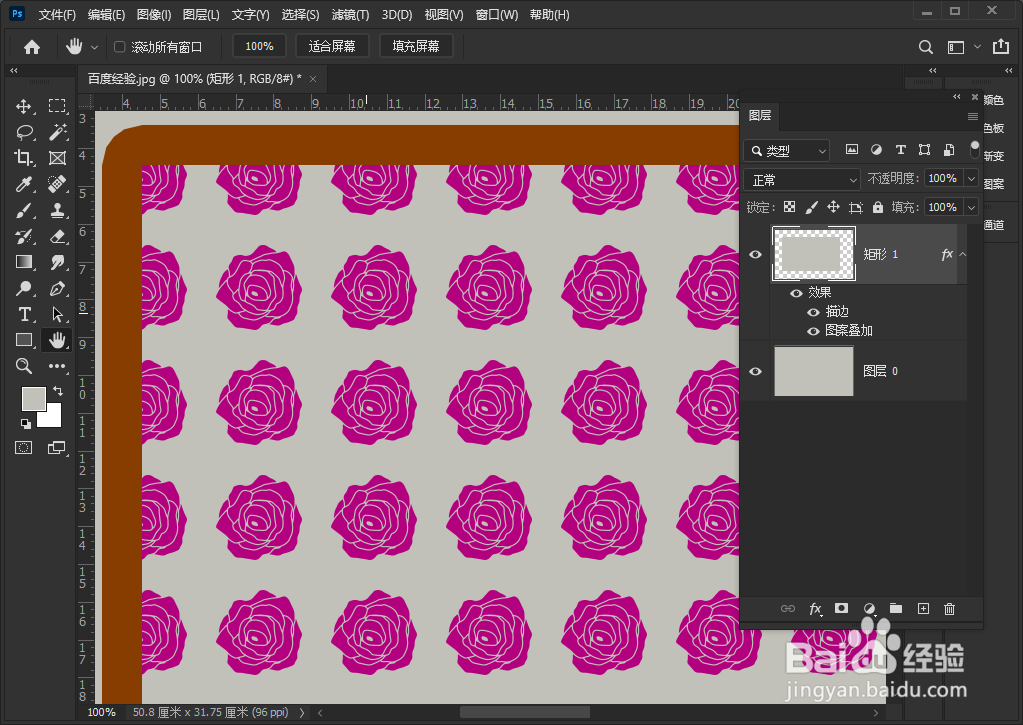Select the Brush tool

(x=24, y=210)
